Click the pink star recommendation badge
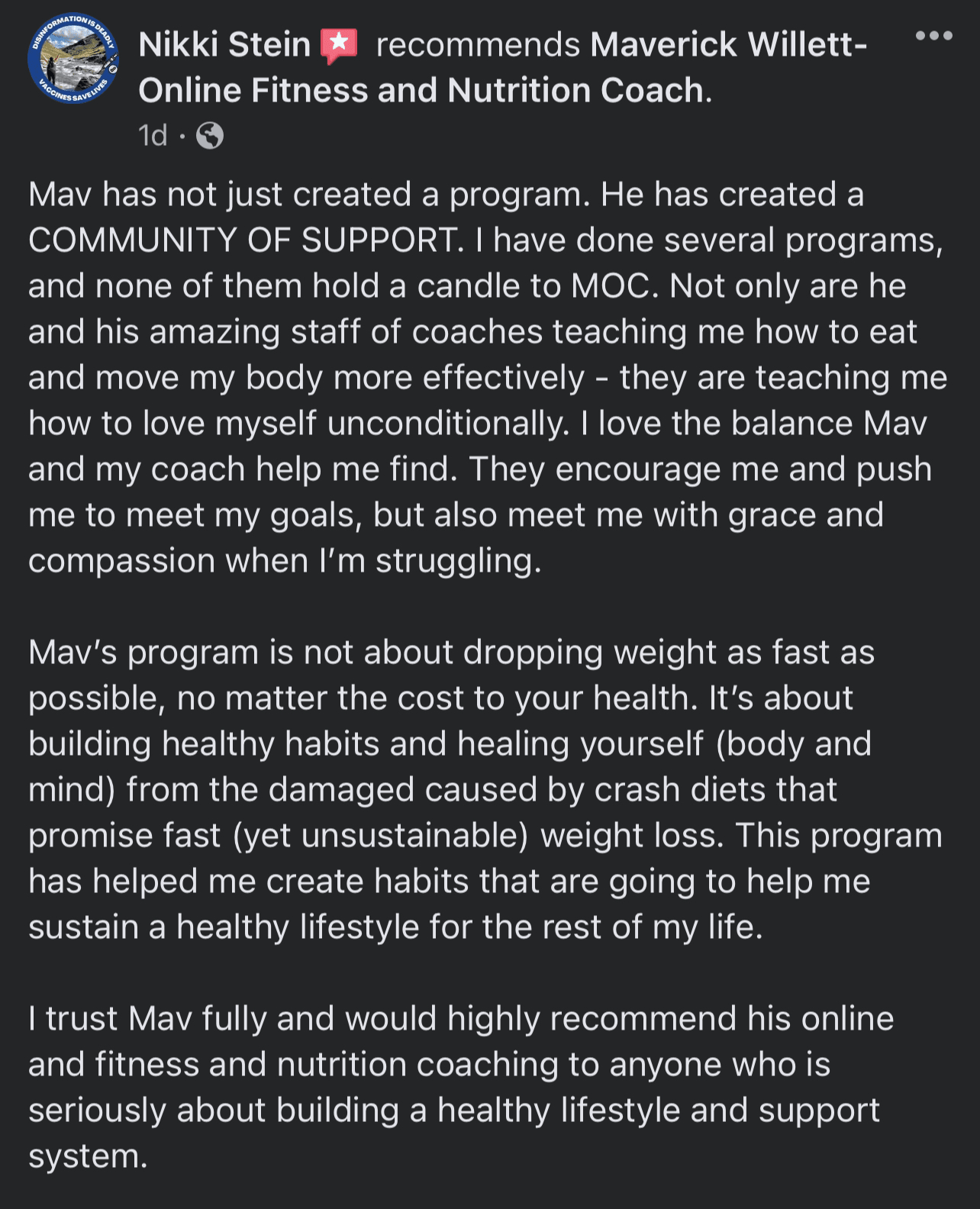 tap(339, 45)
